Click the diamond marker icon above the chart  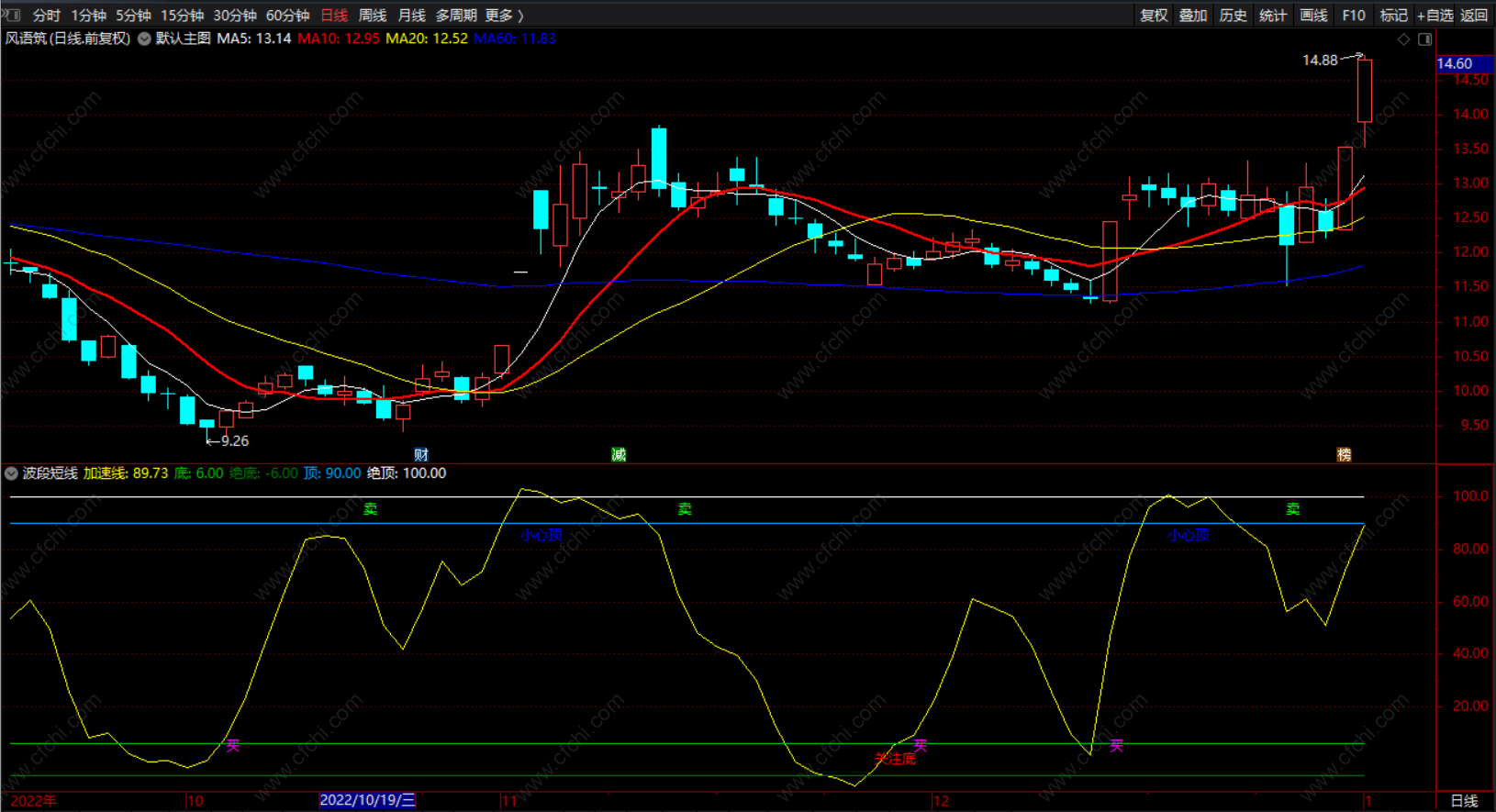click(1403, 39)
